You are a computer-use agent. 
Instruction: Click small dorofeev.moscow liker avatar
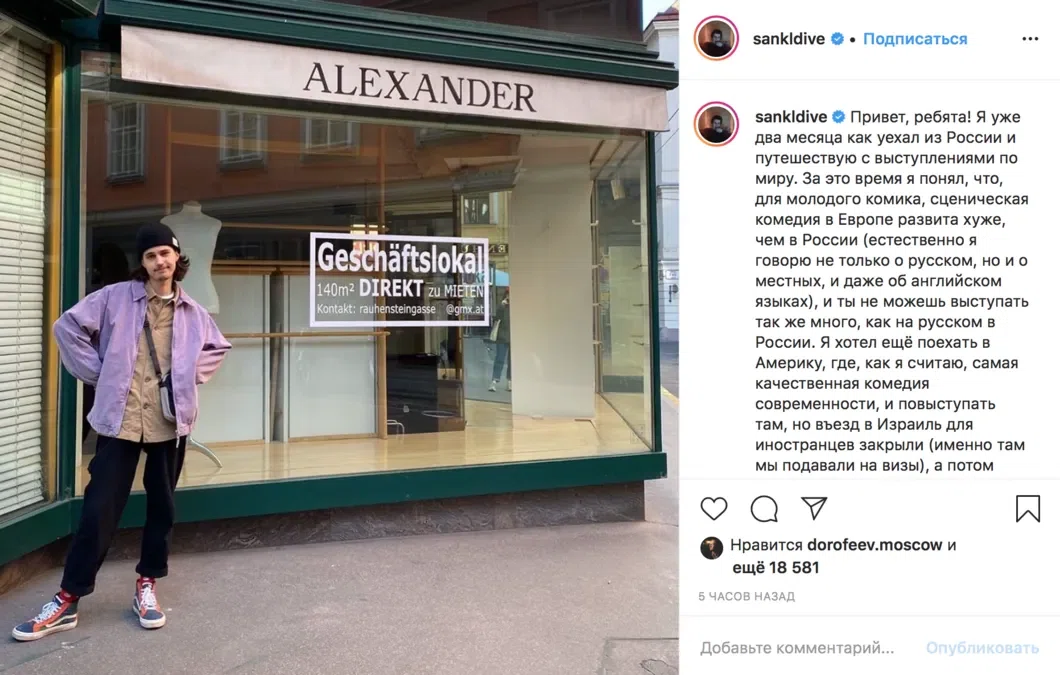pyautogui.click(x=711, y=547)
